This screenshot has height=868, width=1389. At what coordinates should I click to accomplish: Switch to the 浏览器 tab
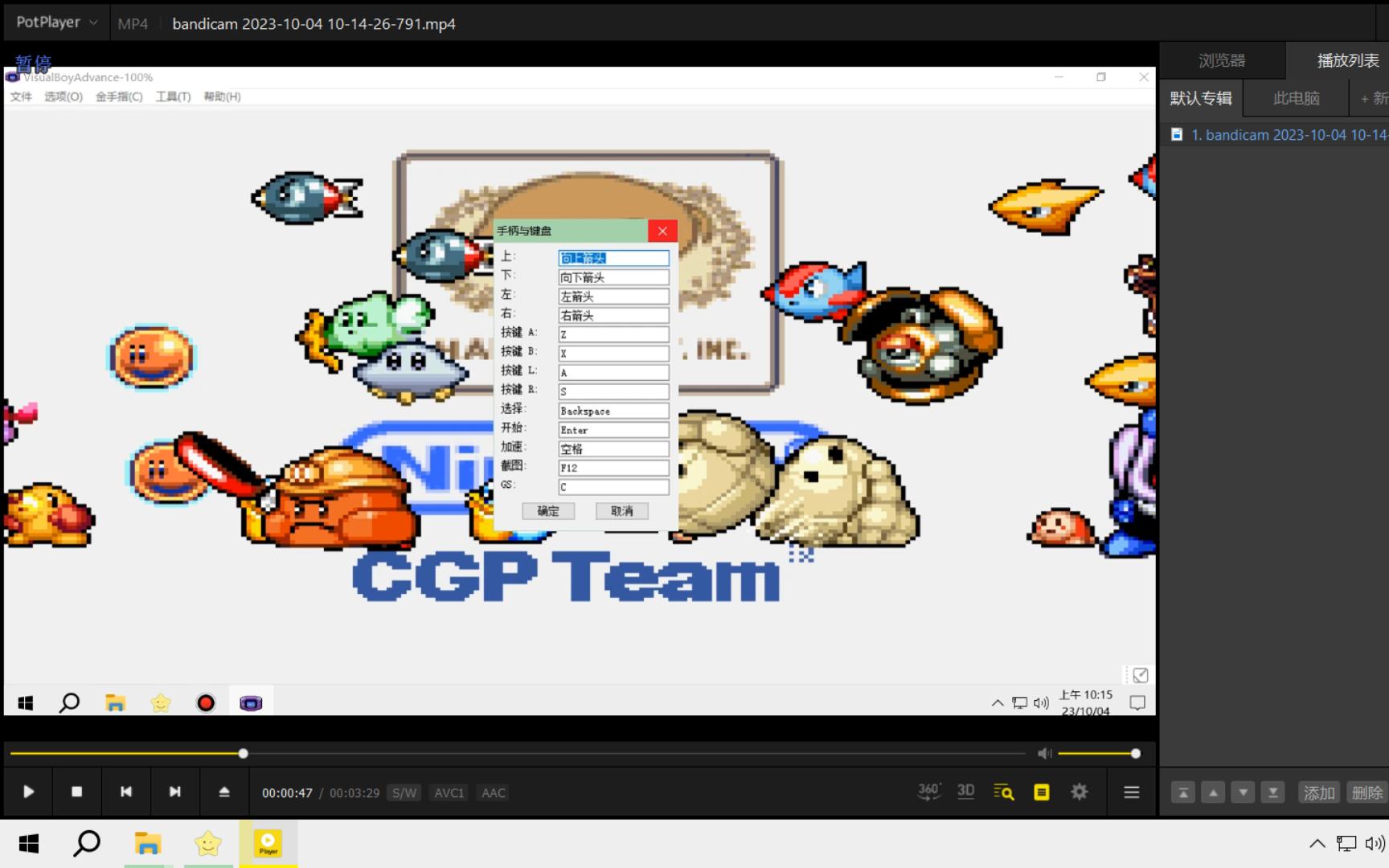coord(1222,60)
